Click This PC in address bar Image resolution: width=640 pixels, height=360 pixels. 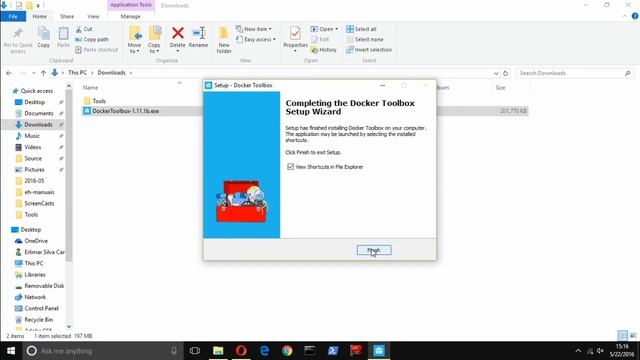click(x=78, y=73)
